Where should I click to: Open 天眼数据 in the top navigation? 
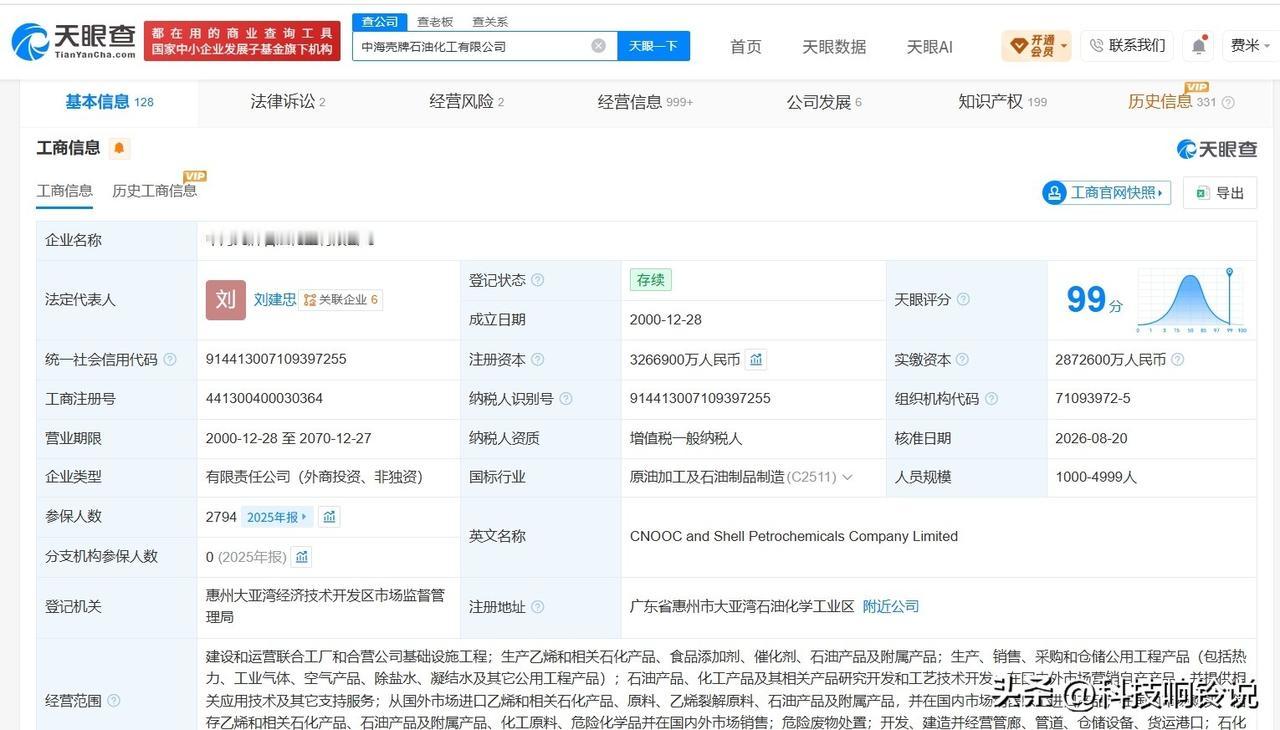tap(834, 47)
